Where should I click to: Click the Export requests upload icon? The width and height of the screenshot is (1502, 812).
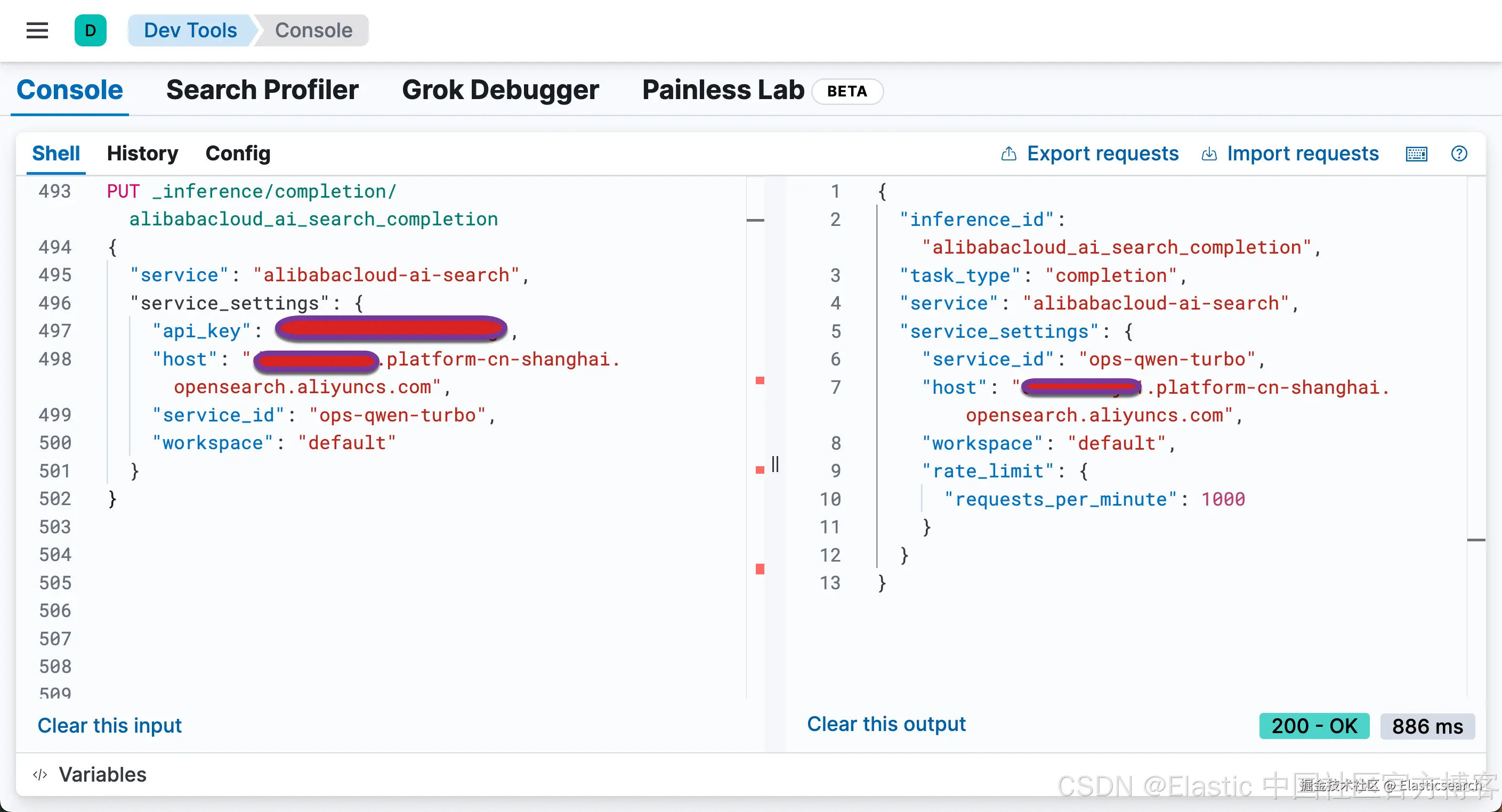1009,154
